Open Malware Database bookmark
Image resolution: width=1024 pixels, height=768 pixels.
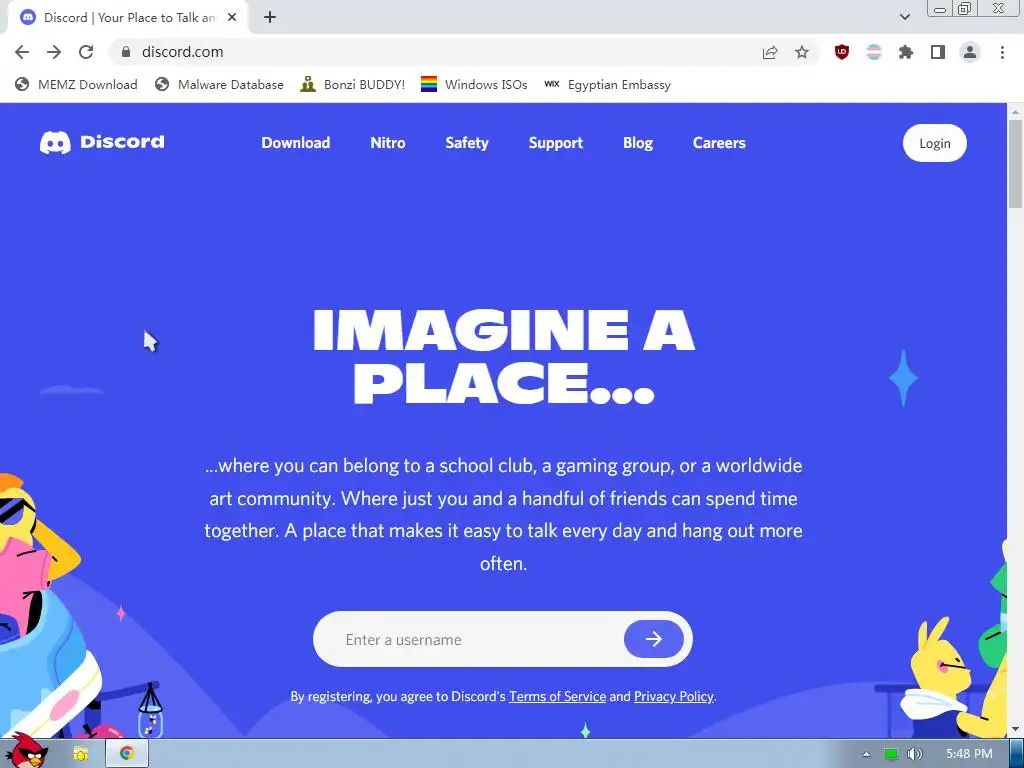point(219,84)
